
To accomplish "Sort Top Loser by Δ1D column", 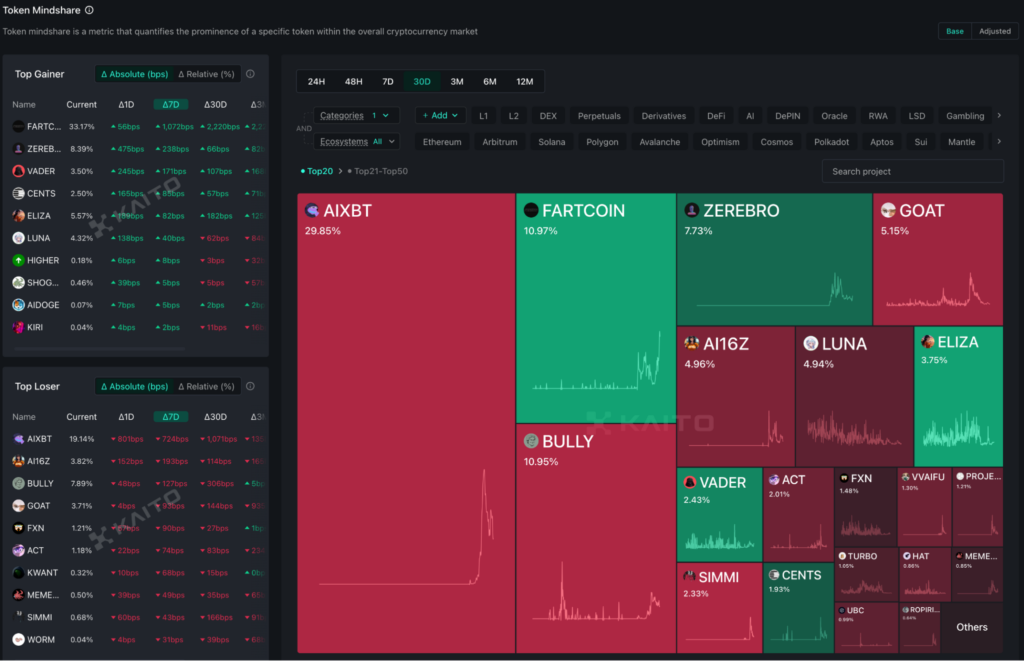I will click(126, 417).
